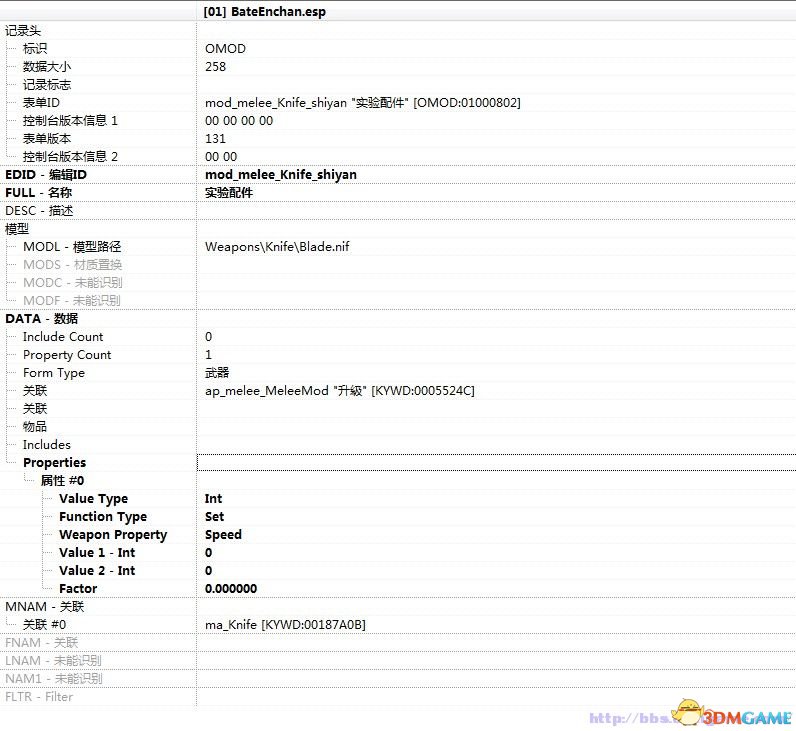Select the Property Count row

tap(67, 355)
